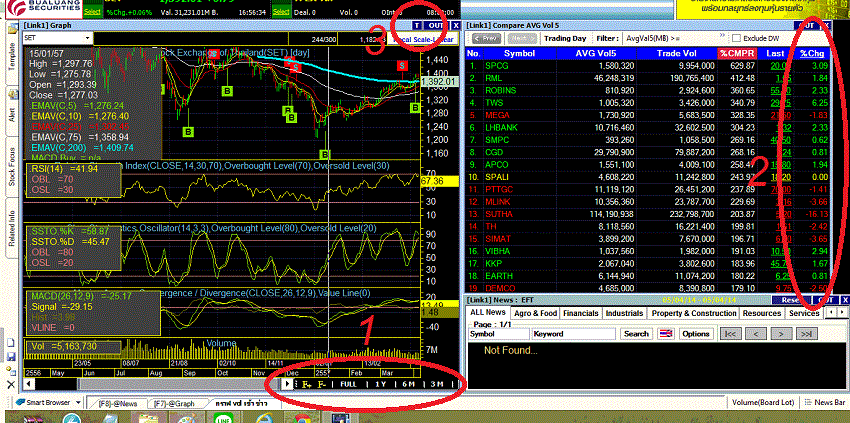Viewport: 850px width, 423px height.
Task: Click the second green Select link
Action: pos(280,11)
